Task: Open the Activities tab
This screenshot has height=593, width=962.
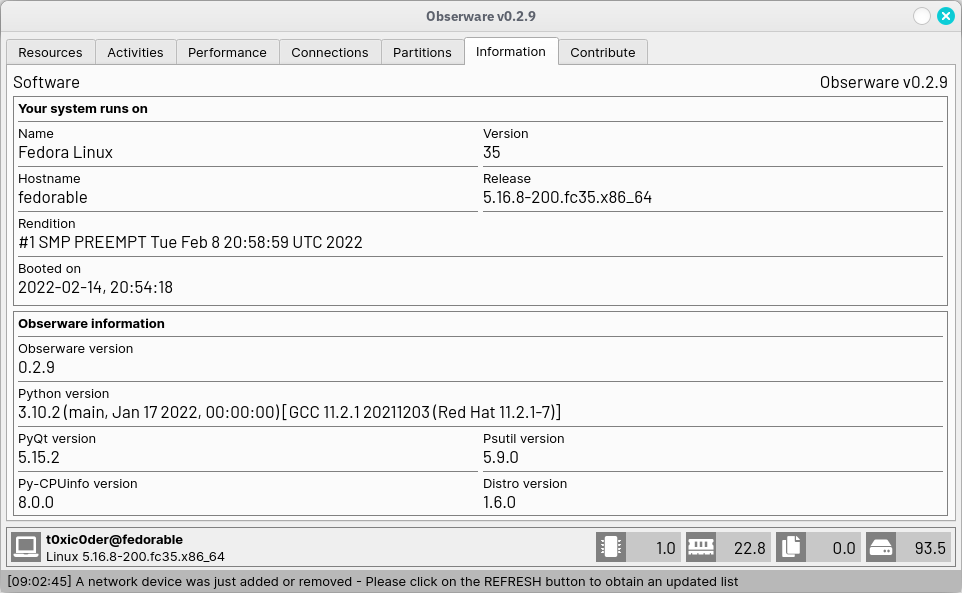Action: click(135, 53)
